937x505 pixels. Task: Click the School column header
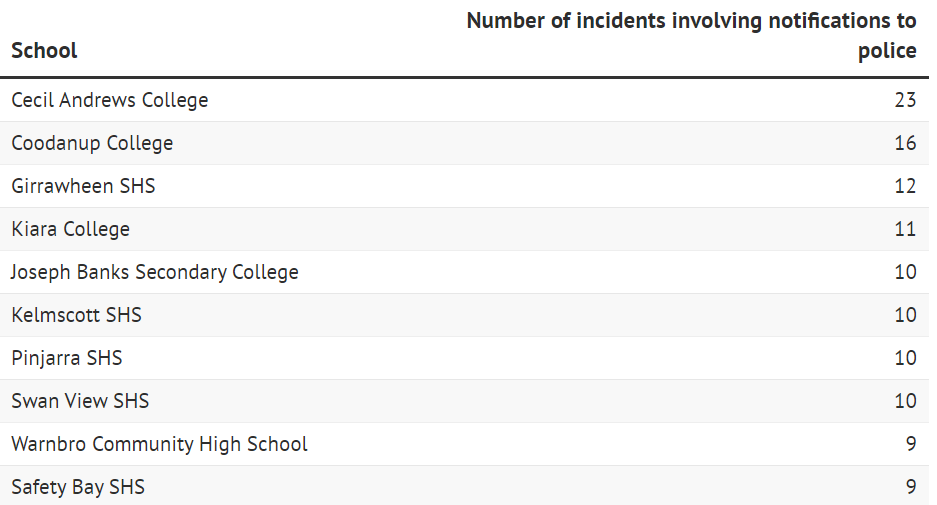[x=44, y=50]
